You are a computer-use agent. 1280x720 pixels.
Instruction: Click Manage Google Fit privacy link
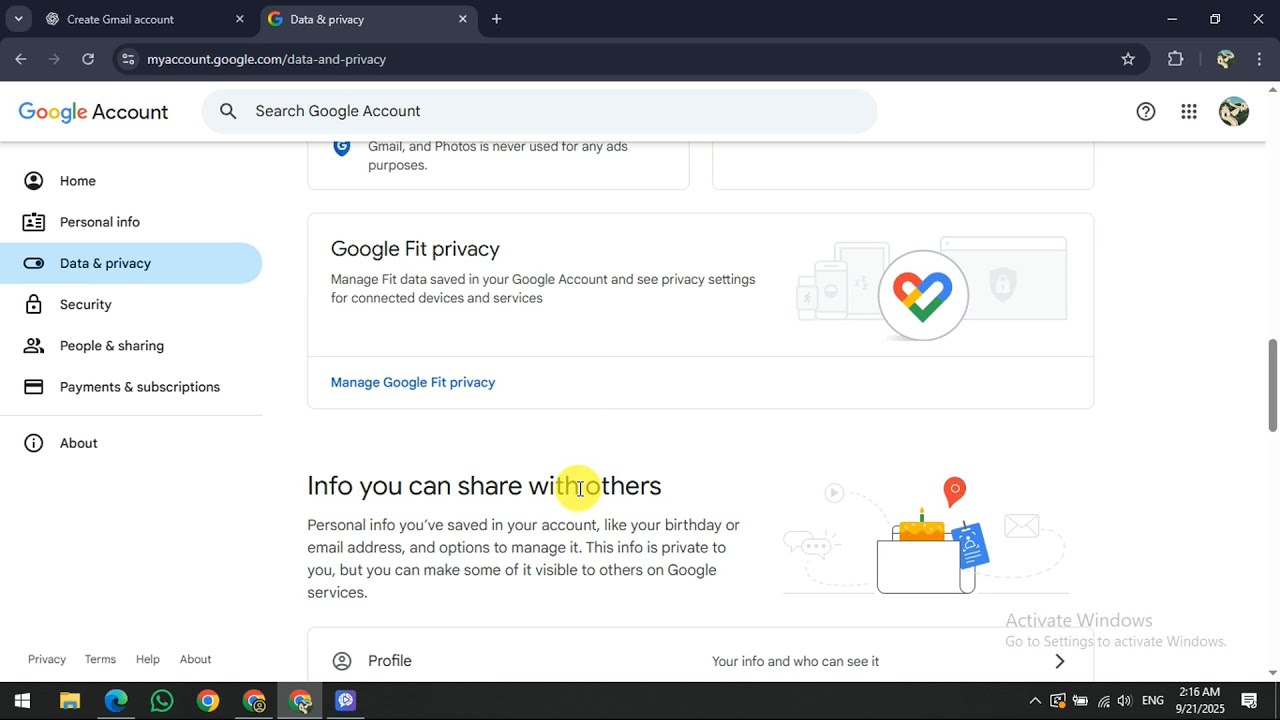tap(413, 382)
